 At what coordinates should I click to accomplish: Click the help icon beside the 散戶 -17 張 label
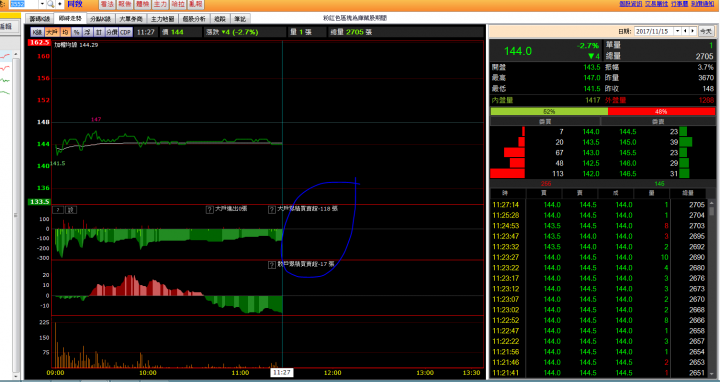(272, 265)
